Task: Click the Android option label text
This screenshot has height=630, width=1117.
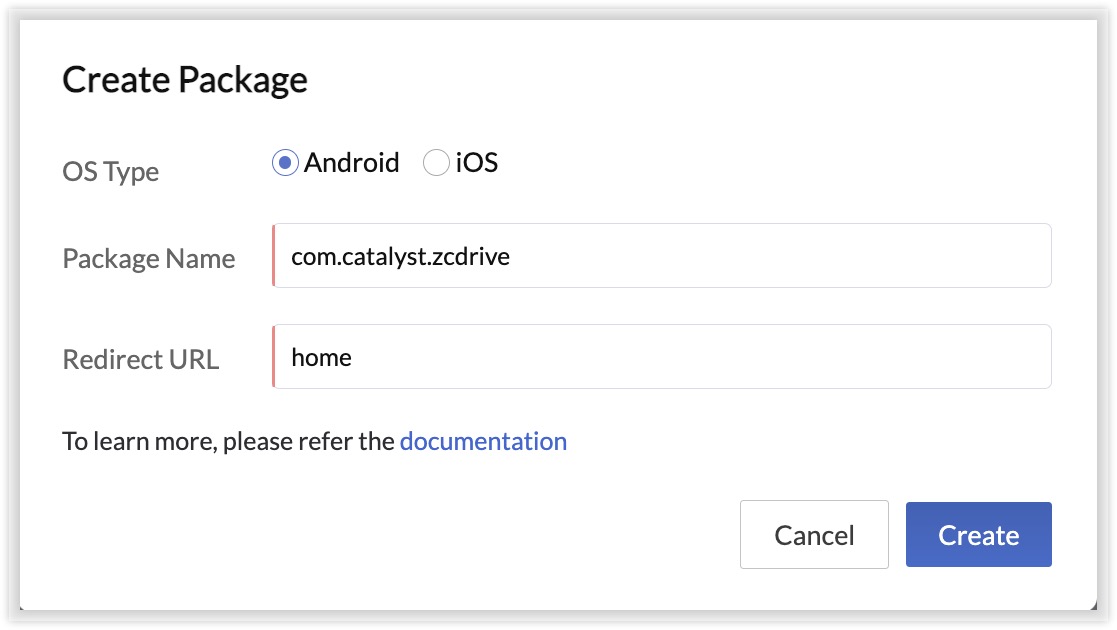Action: 351,163
